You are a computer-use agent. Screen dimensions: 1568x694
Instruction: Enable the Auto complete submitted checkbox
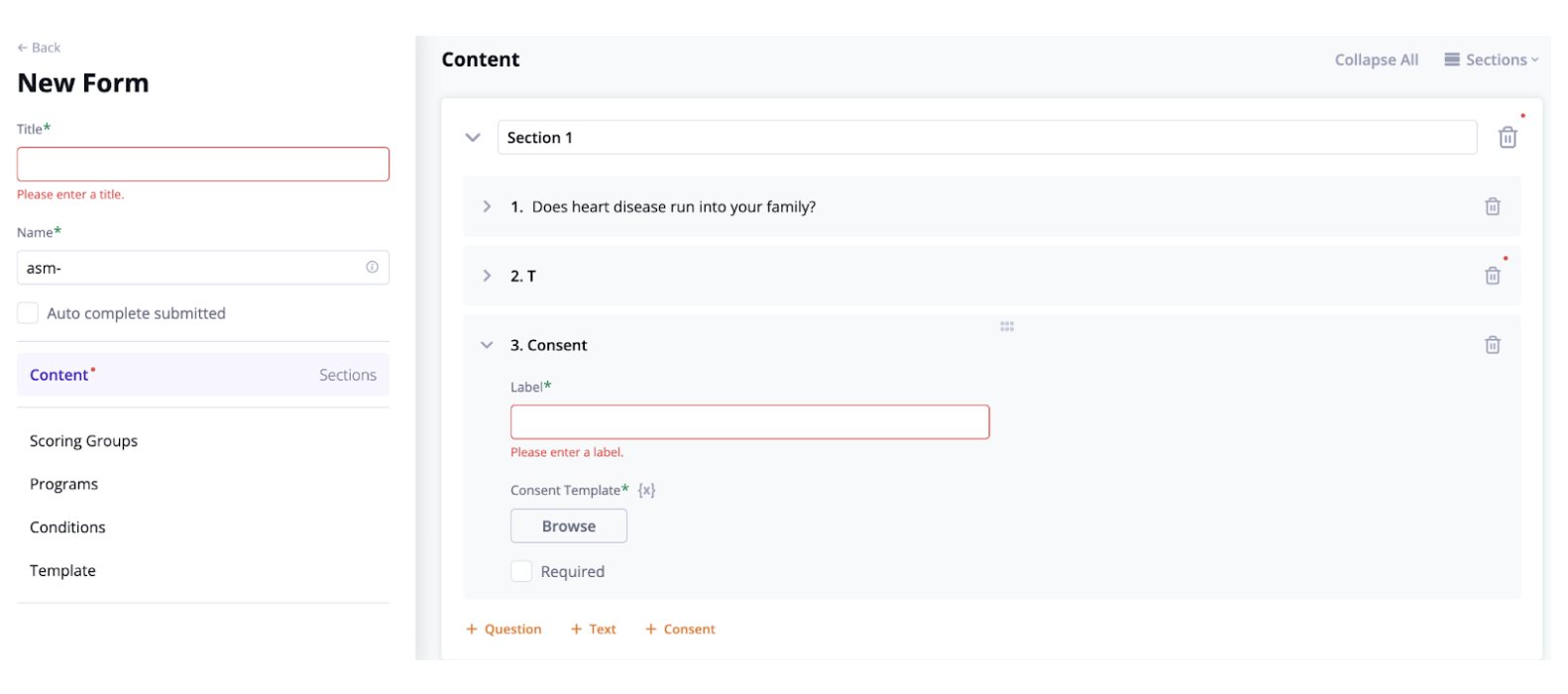(27, 312)
